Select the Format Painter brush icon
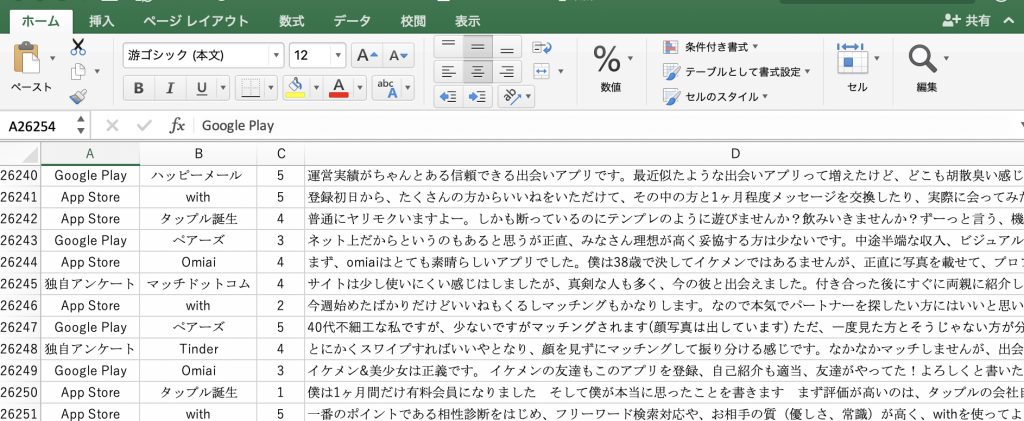 (x=78, y=96)
